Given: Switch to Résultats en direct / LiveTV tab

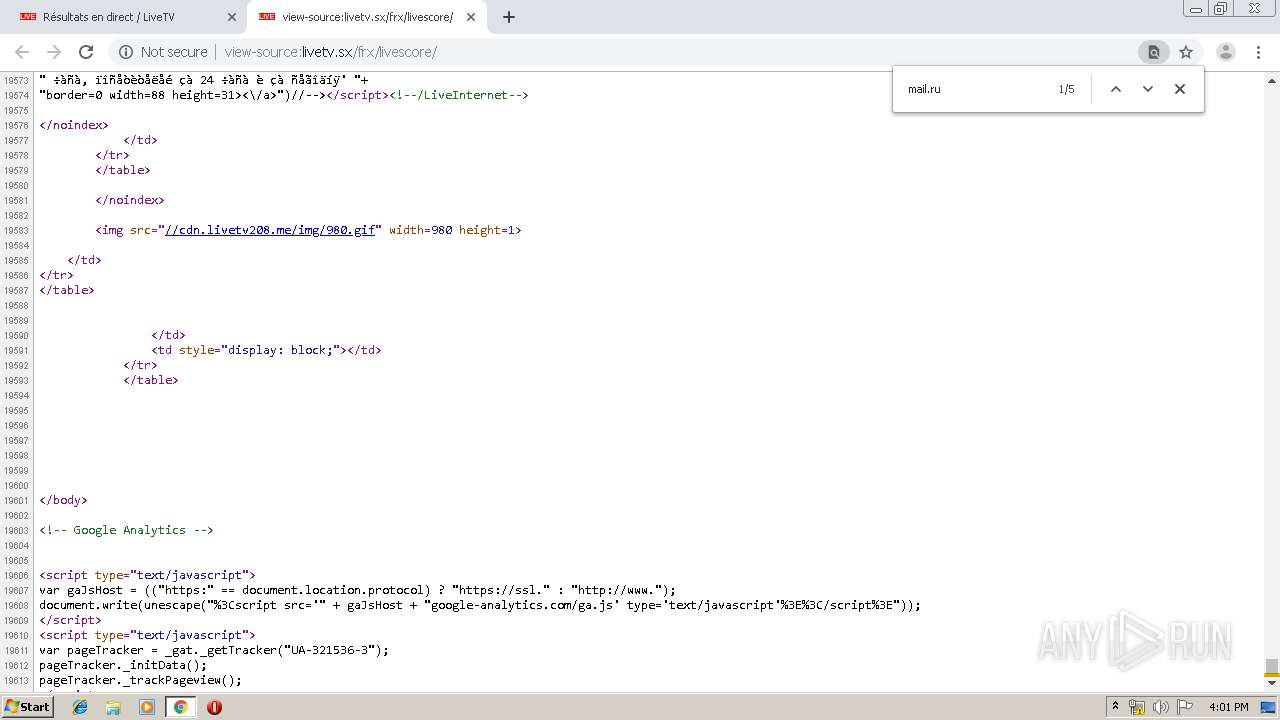Looking at the screenshot, I should pos(125,17).
